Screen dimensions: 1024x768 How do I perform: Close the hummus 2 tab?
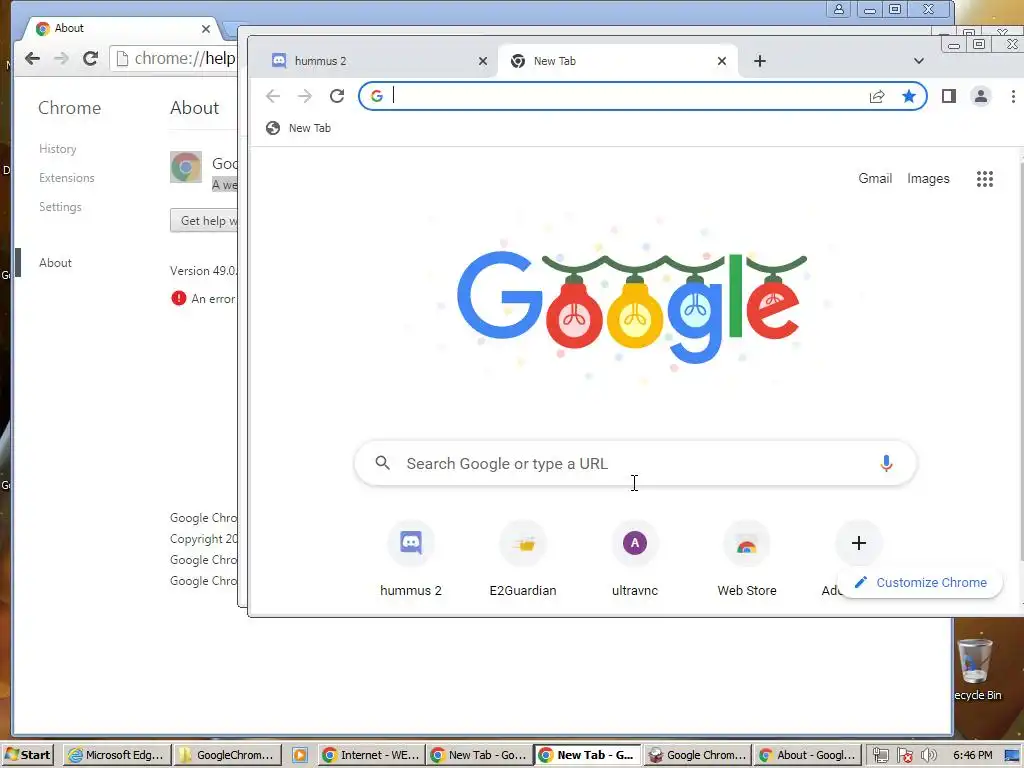(x=483, y=61)
